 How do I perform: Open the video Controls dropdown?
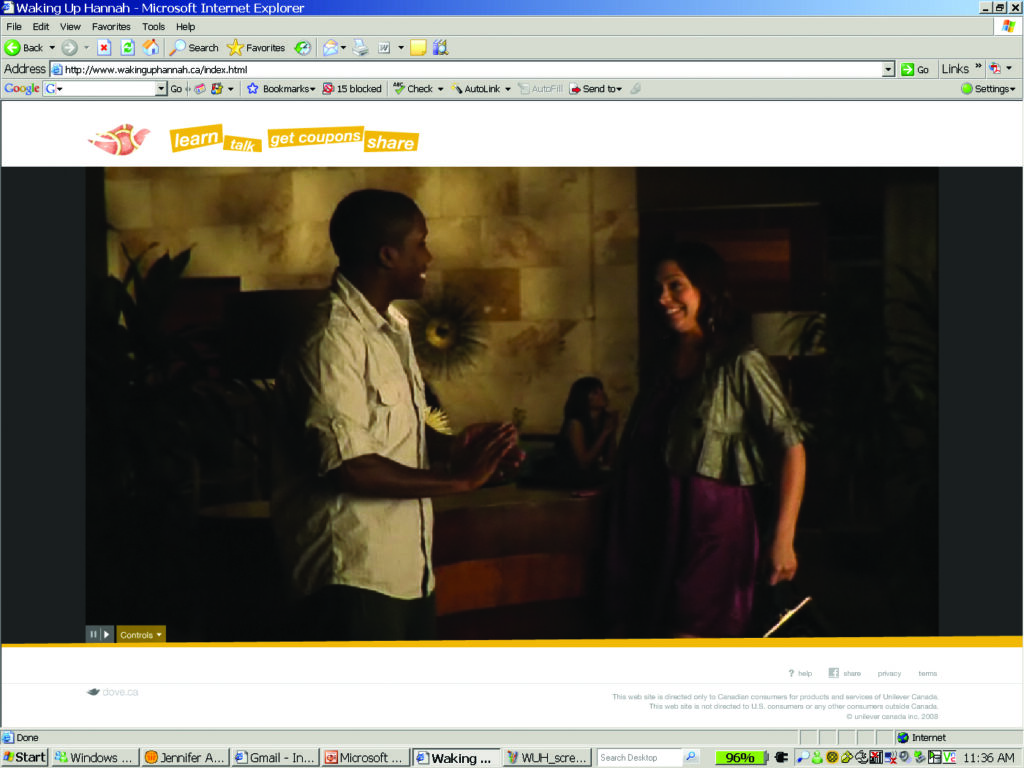(x=141, y=634)
